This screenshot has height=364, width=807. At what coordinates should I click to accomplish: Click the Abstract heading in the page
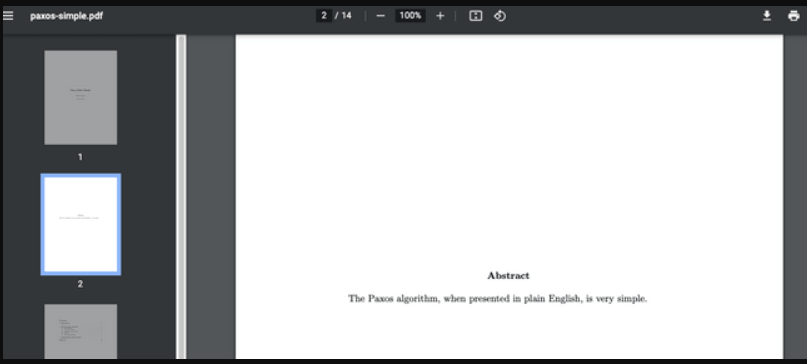point(508,275)
